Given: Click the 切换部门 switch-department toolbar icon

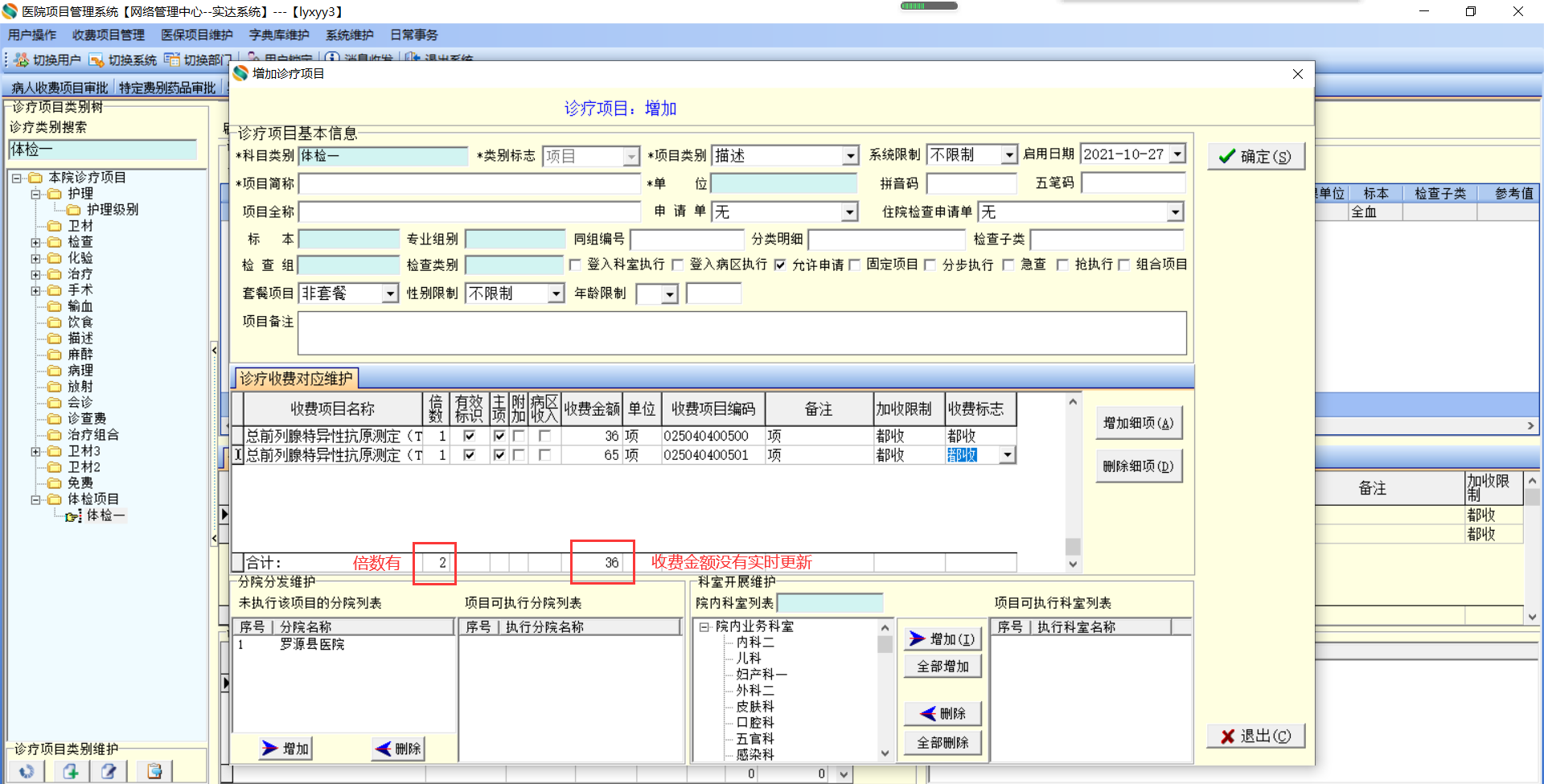Looking at the screenshot, I should tap(172, 60).
